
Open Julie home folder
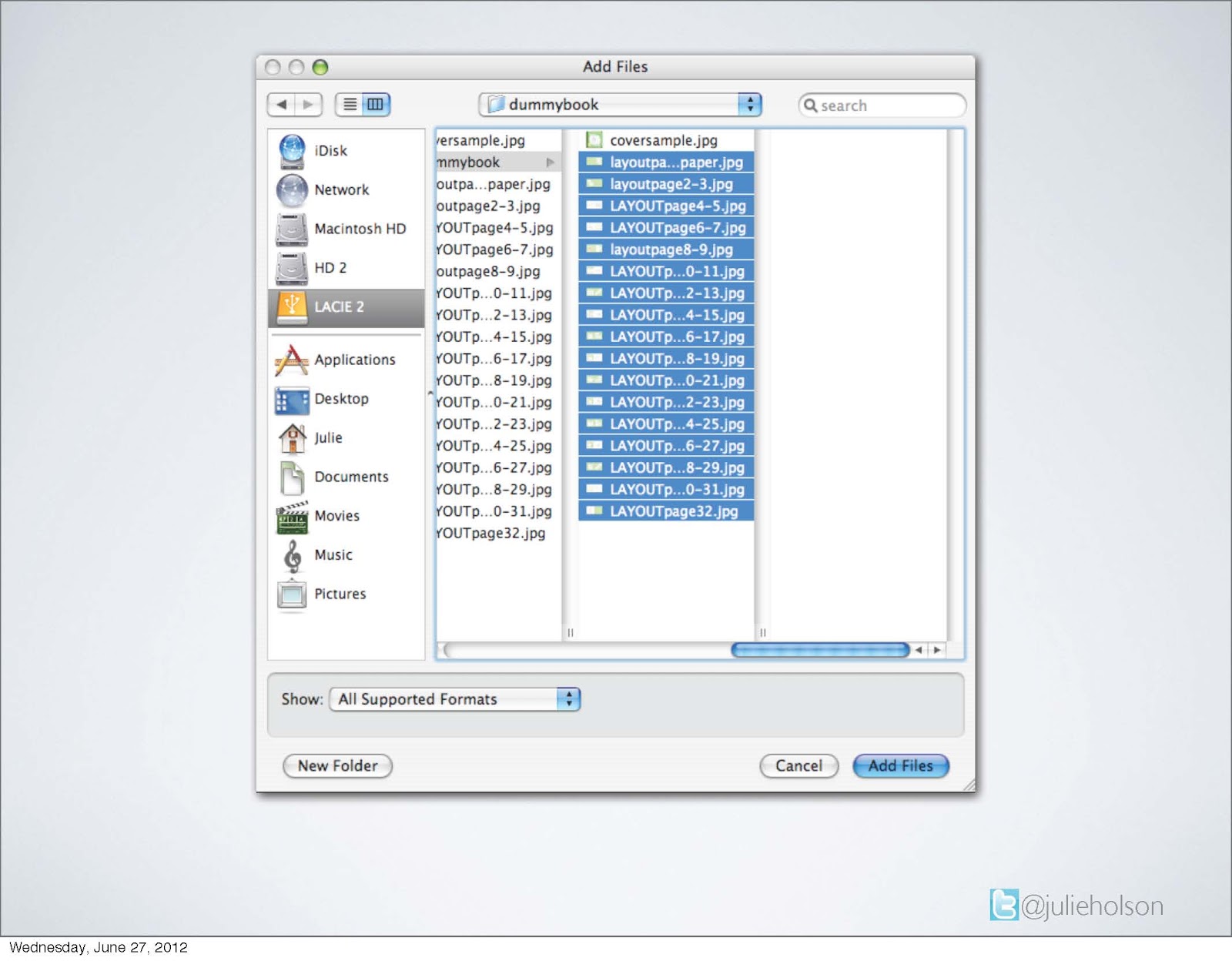click(346, 437)
